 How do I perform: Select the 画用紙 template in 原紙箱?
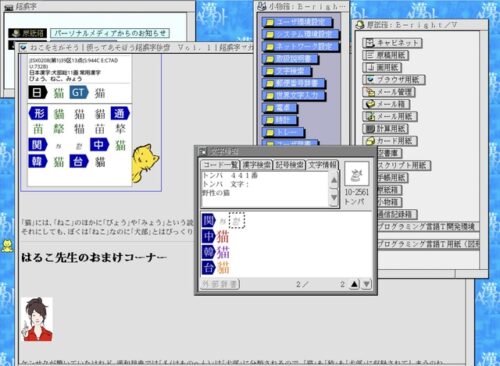pos(382,67)
